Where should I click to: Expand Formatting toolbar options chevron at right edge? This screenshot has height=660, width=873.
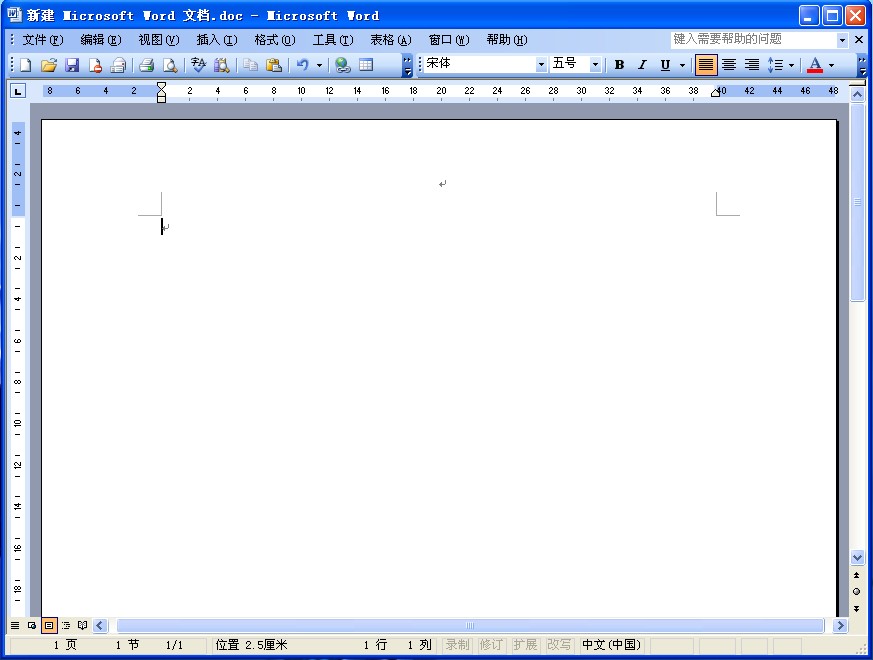click(862, 65)
